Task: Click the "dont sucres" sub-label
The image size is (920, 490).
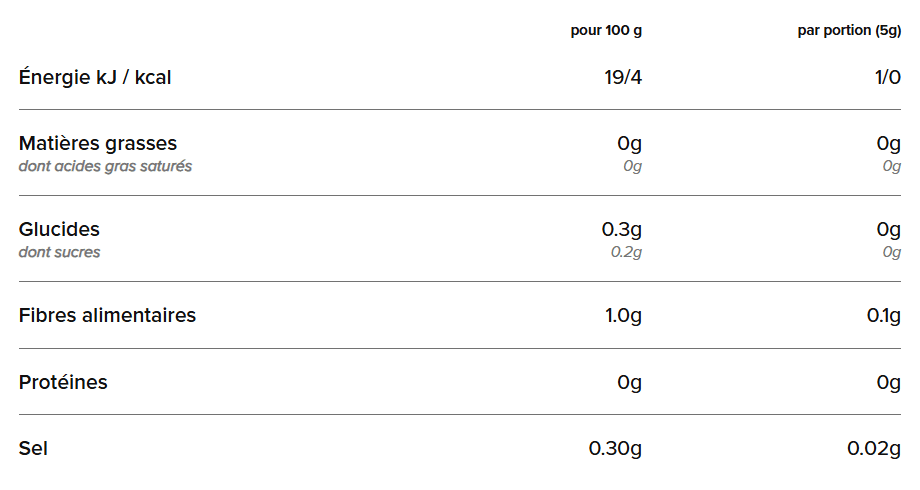Action: [59, 252]
